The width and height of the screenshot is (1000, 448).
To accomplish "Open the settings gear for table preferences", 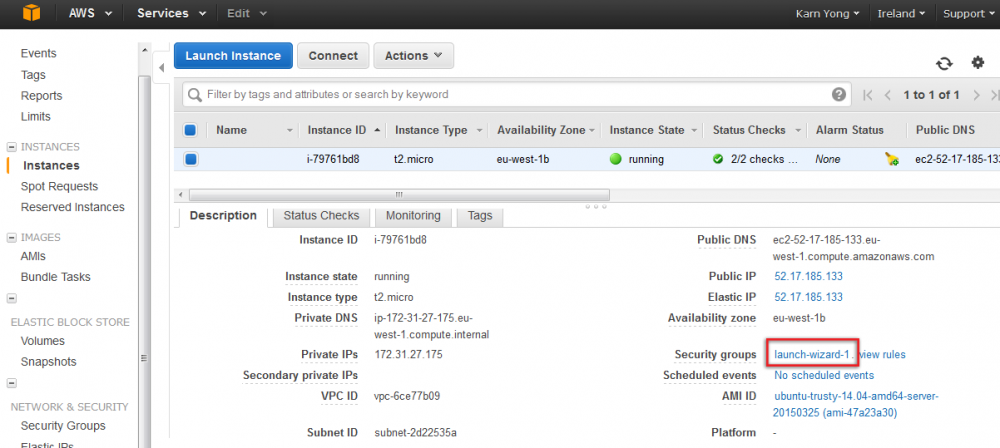I will click(978, 63).
